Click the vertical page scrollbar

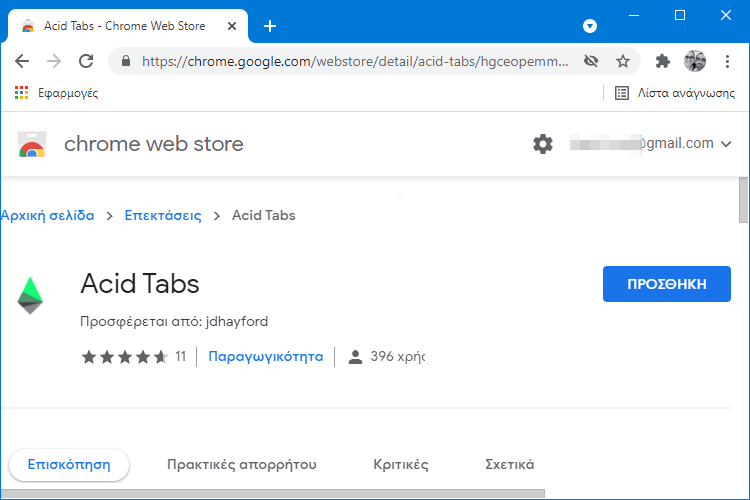click(x=743, y=200)
